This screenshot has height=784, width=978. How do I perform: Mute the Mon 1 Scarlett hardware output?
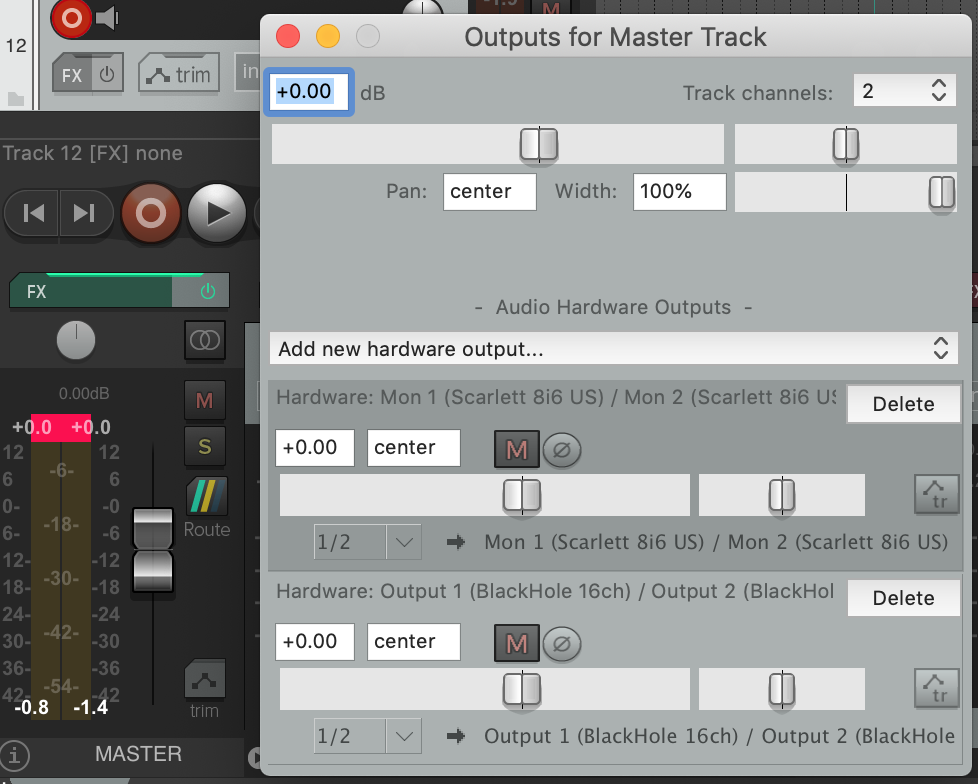click(x=516, y=449)
